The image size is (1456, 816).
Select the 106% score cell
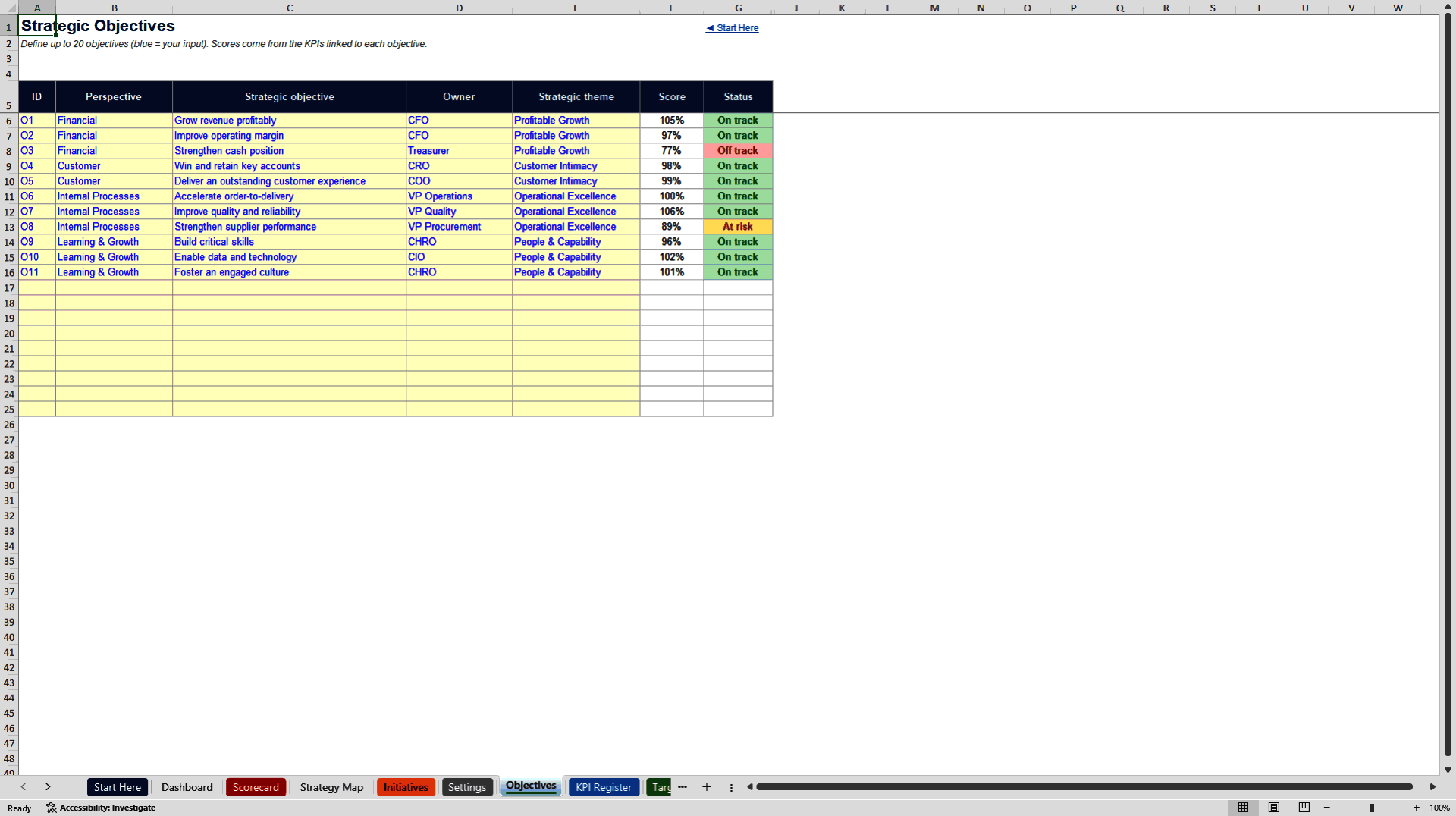coord(672,212)
